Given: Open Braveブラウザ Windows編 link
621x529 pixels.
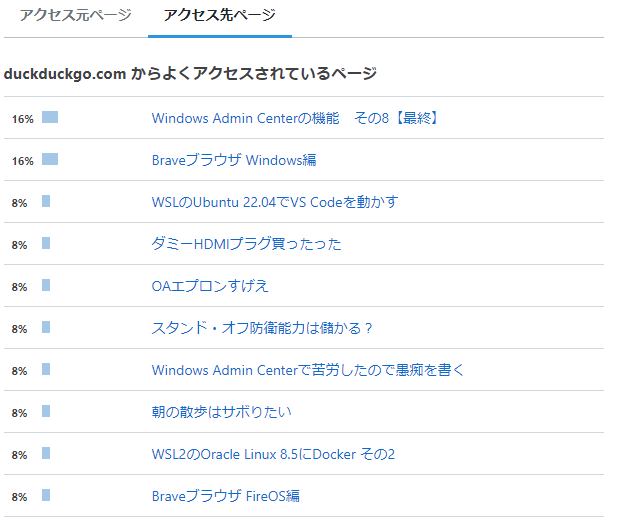Looking at the screenshot, I should [234, 160].
